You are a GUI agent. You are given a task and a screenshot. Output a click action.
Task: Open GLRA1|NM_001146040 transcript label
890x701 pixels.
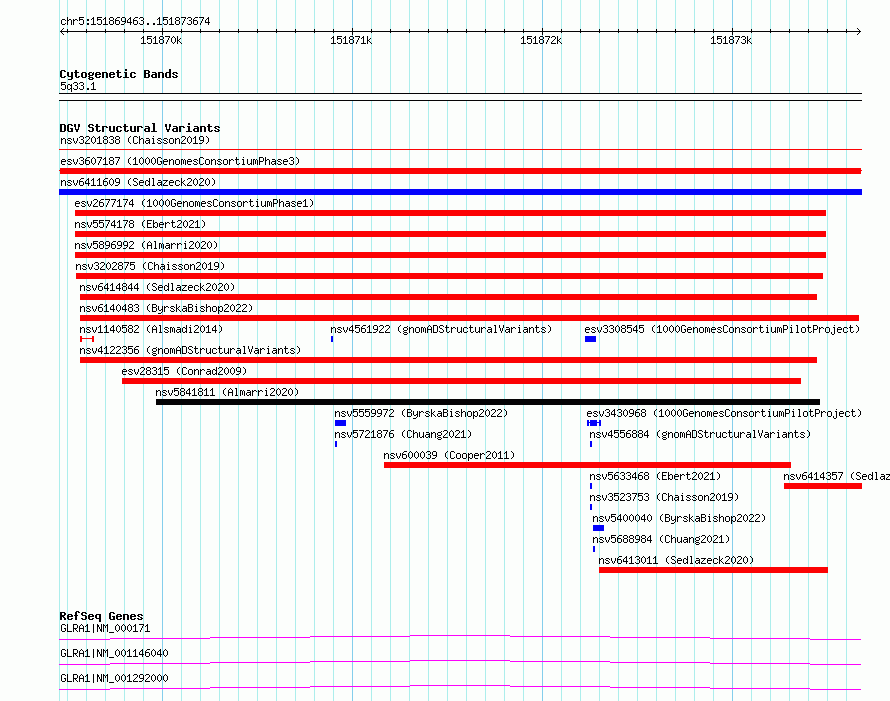click(114, 653)
